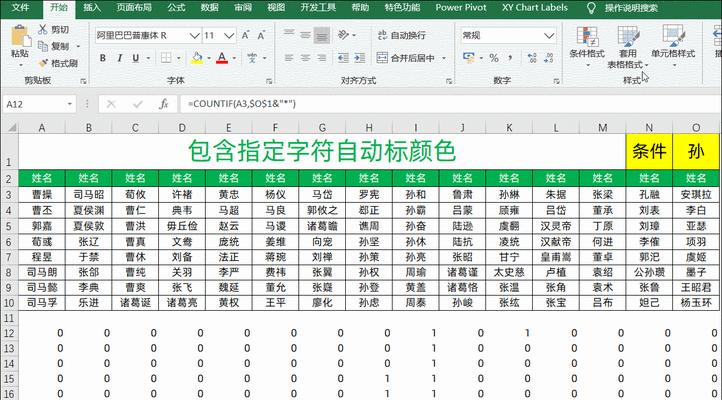The image size is (722, 400).
Task: Select the yellow cell containing 孙
Action: click(x=696, y=151)
